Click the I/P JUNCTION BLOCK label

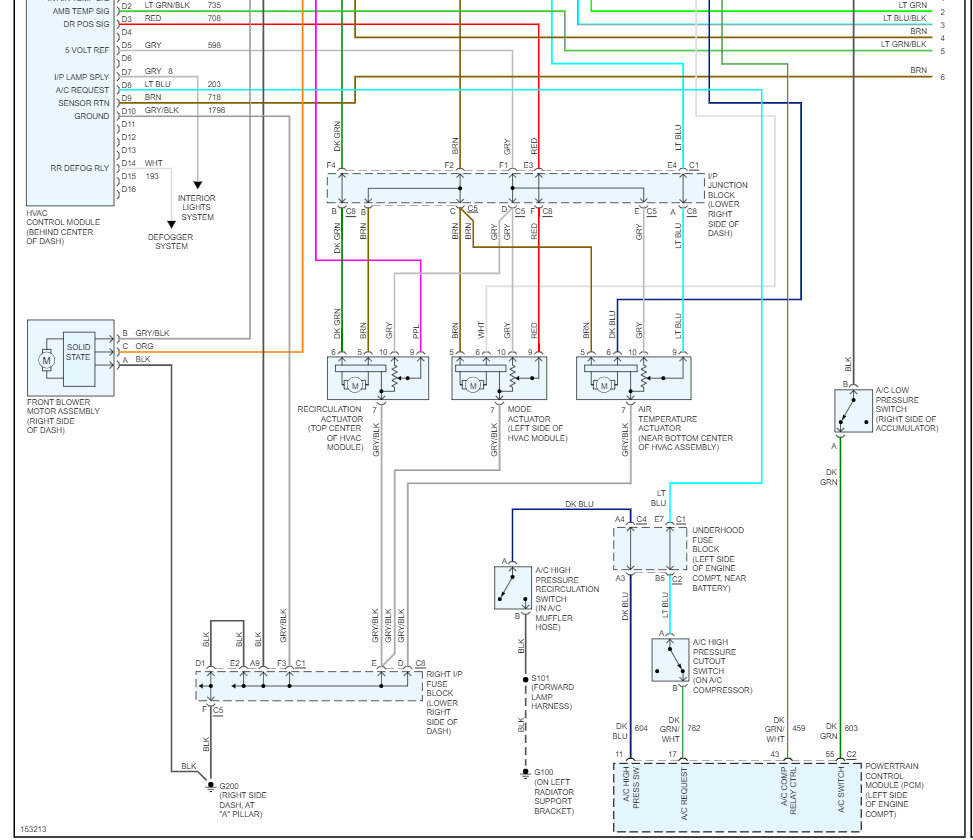727,205
